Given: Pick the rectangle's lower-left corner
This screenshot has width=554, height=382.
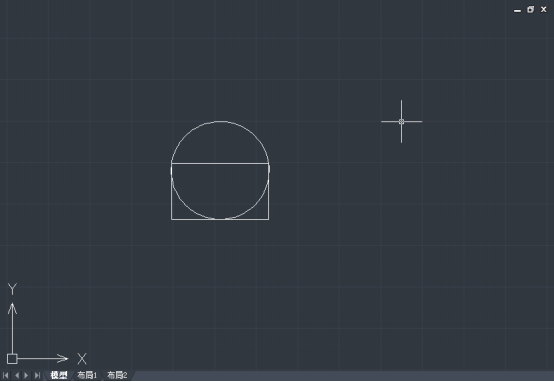Looking at the screenshot, I should coord(172,219).
